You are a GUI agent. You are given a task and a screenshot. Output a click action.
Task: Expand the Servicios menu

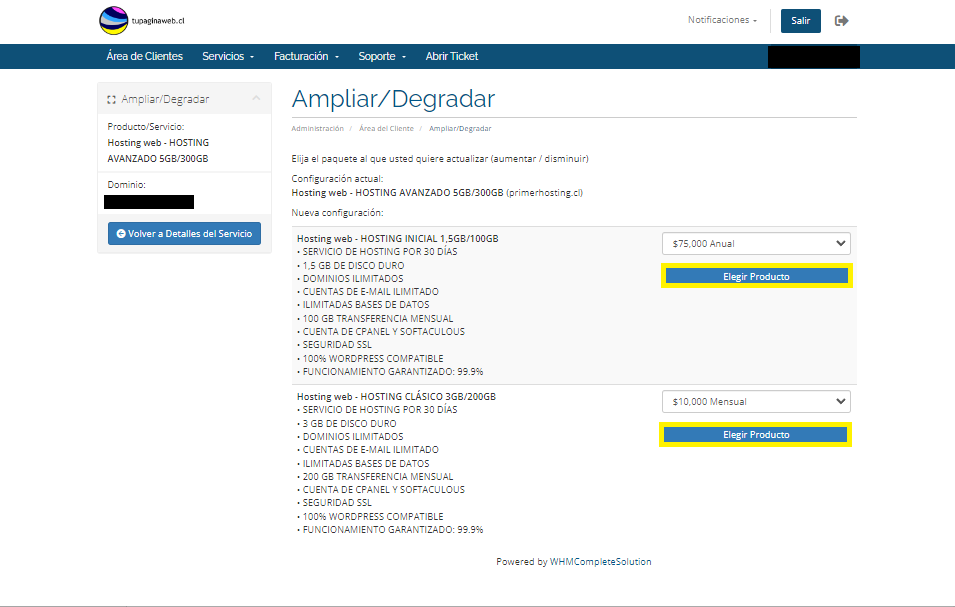pyautogui.click(x=228, y=56)
